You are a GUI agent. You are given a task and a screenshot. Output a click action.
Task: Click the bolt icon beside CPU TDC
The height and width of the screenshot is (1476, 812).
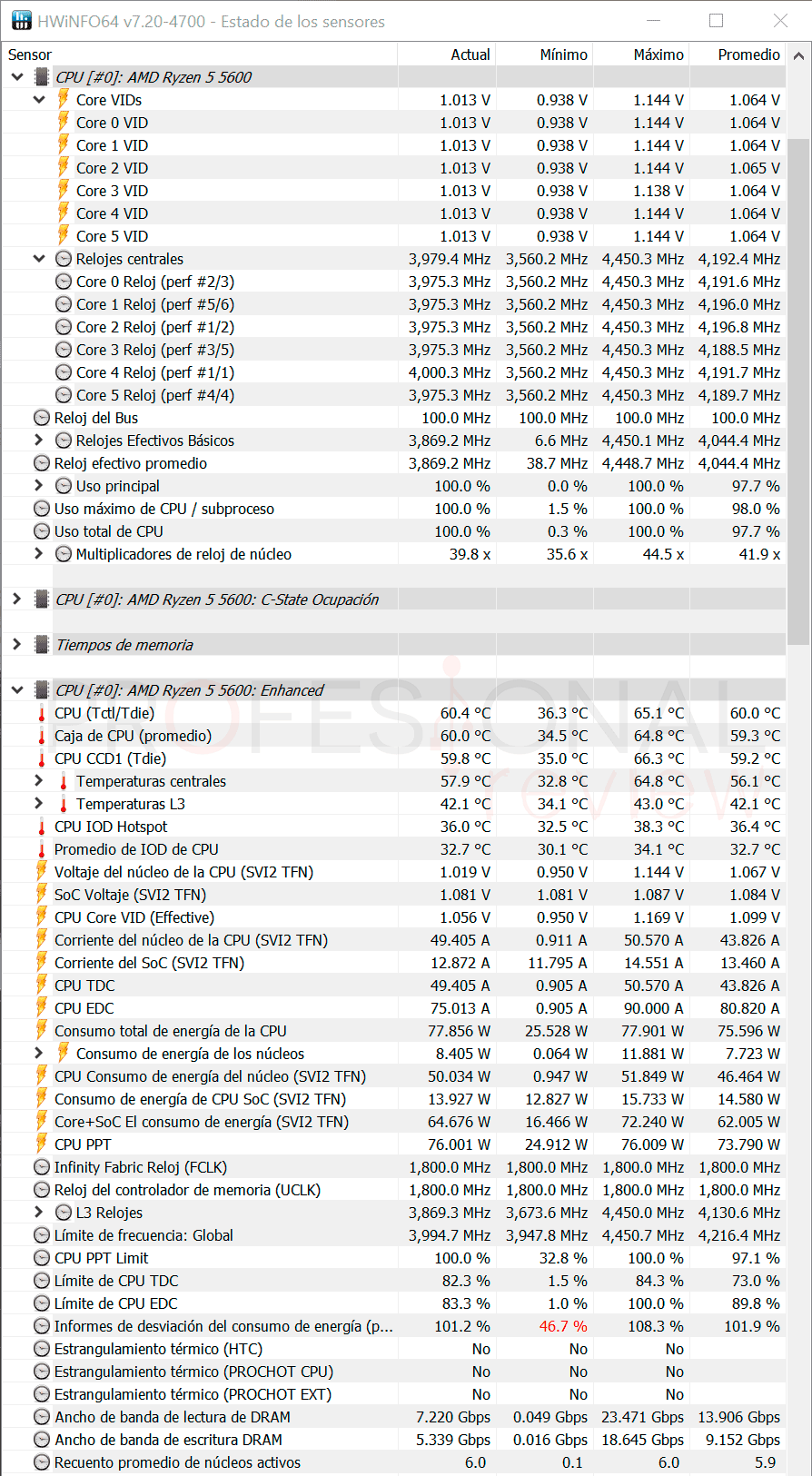pyautogui.click(x=42, y=985)
